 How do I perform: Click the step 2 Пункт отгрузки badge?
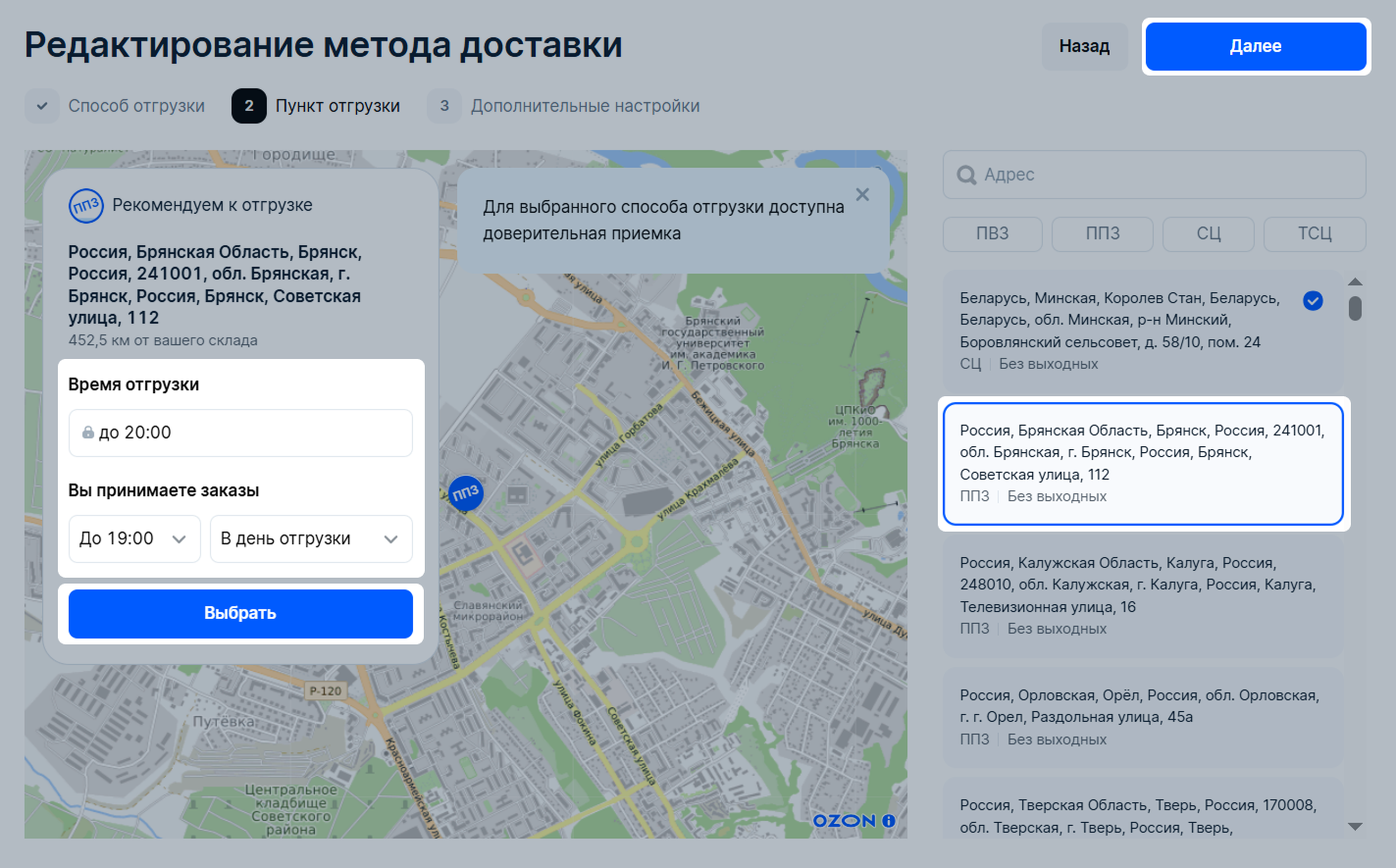pos(249,106)
